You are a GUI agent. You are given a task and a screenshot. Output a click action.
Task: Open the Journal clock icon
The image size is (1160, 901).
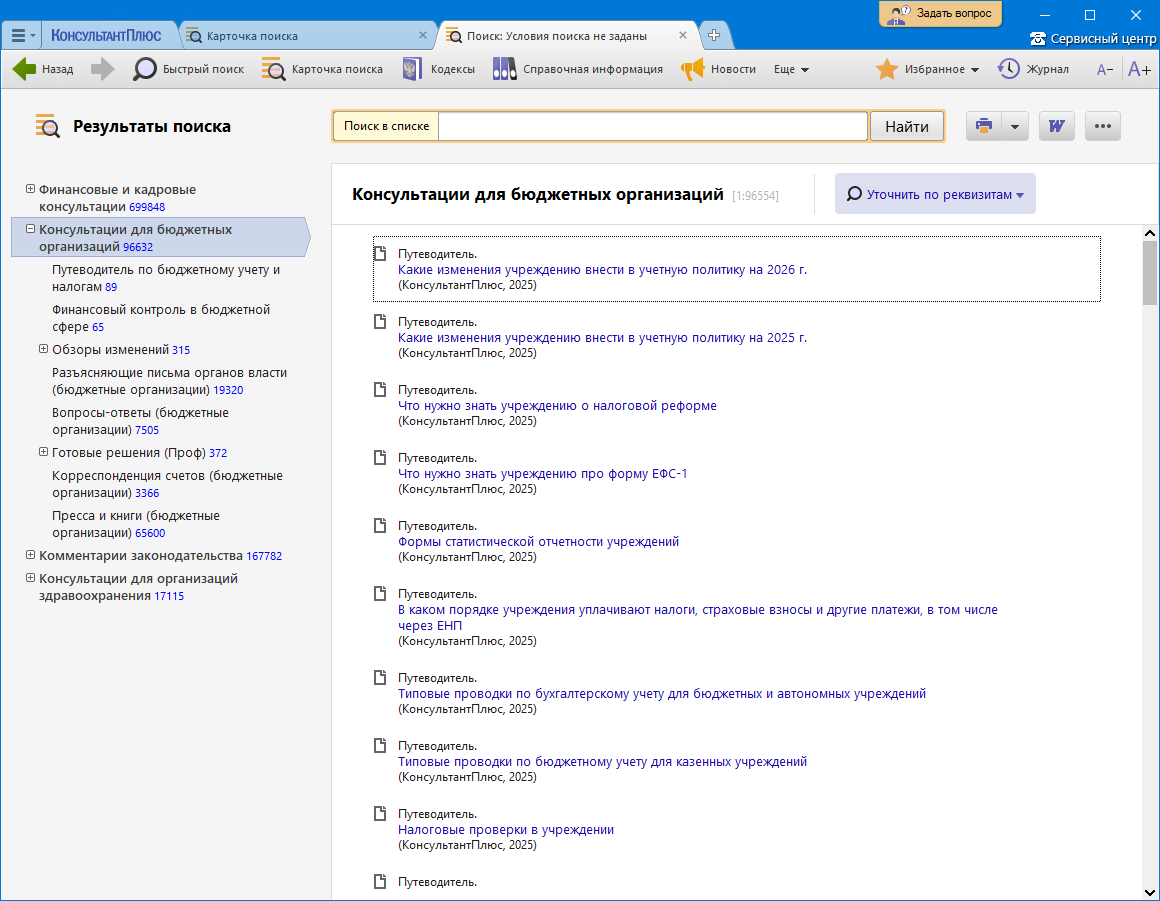(x=1009, y=69)
